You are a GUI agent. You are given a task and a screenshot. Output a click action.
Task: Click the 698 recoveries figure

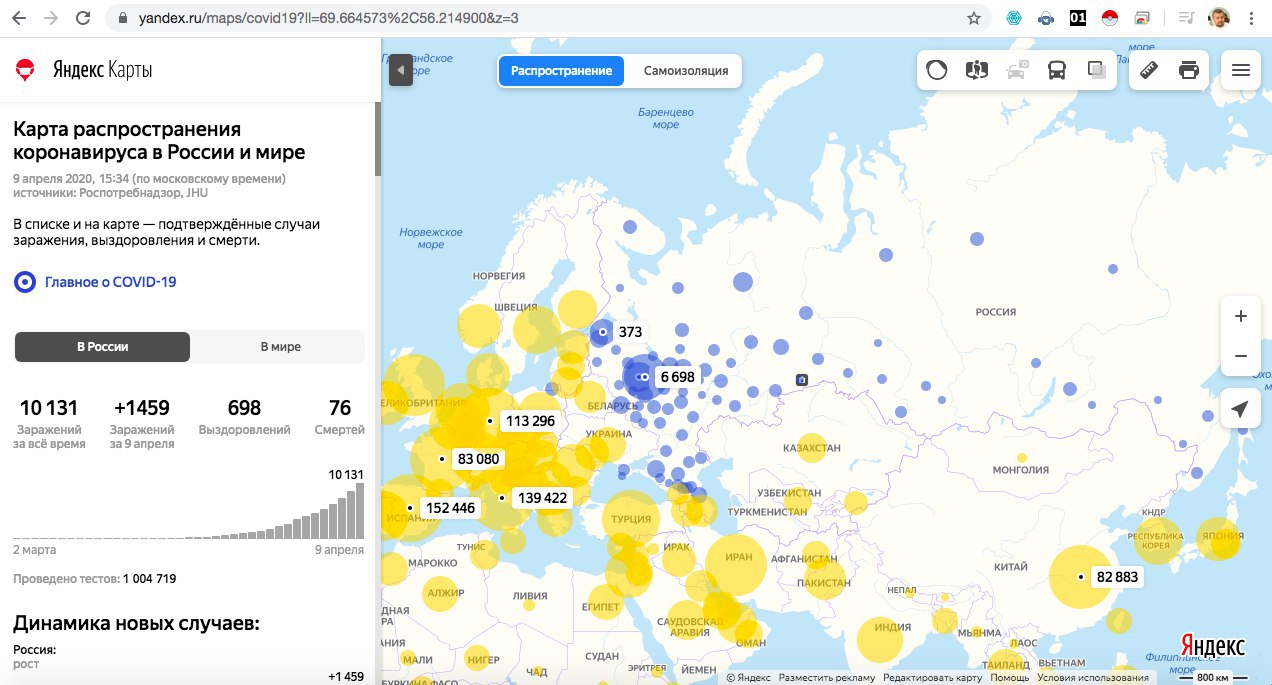coord(244,407)
